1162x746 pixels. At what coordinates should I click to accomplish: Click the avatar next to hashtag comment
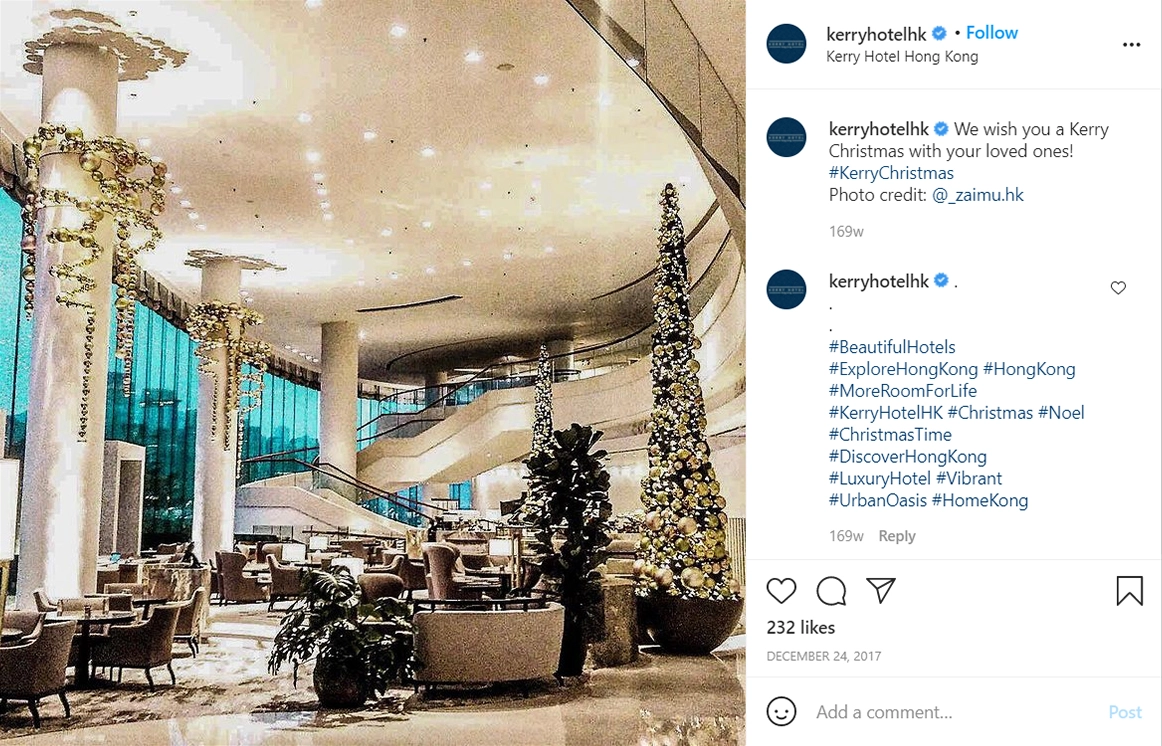[786, 289]
